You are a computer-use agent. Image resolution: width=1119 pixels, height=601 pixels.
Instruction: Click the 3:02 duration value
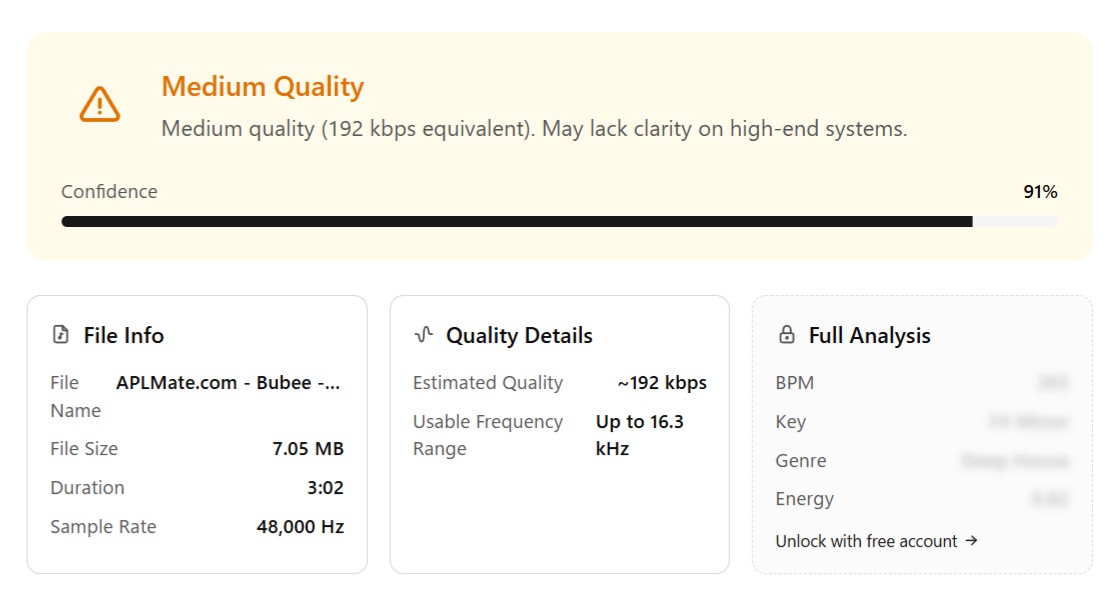point(325,488)
